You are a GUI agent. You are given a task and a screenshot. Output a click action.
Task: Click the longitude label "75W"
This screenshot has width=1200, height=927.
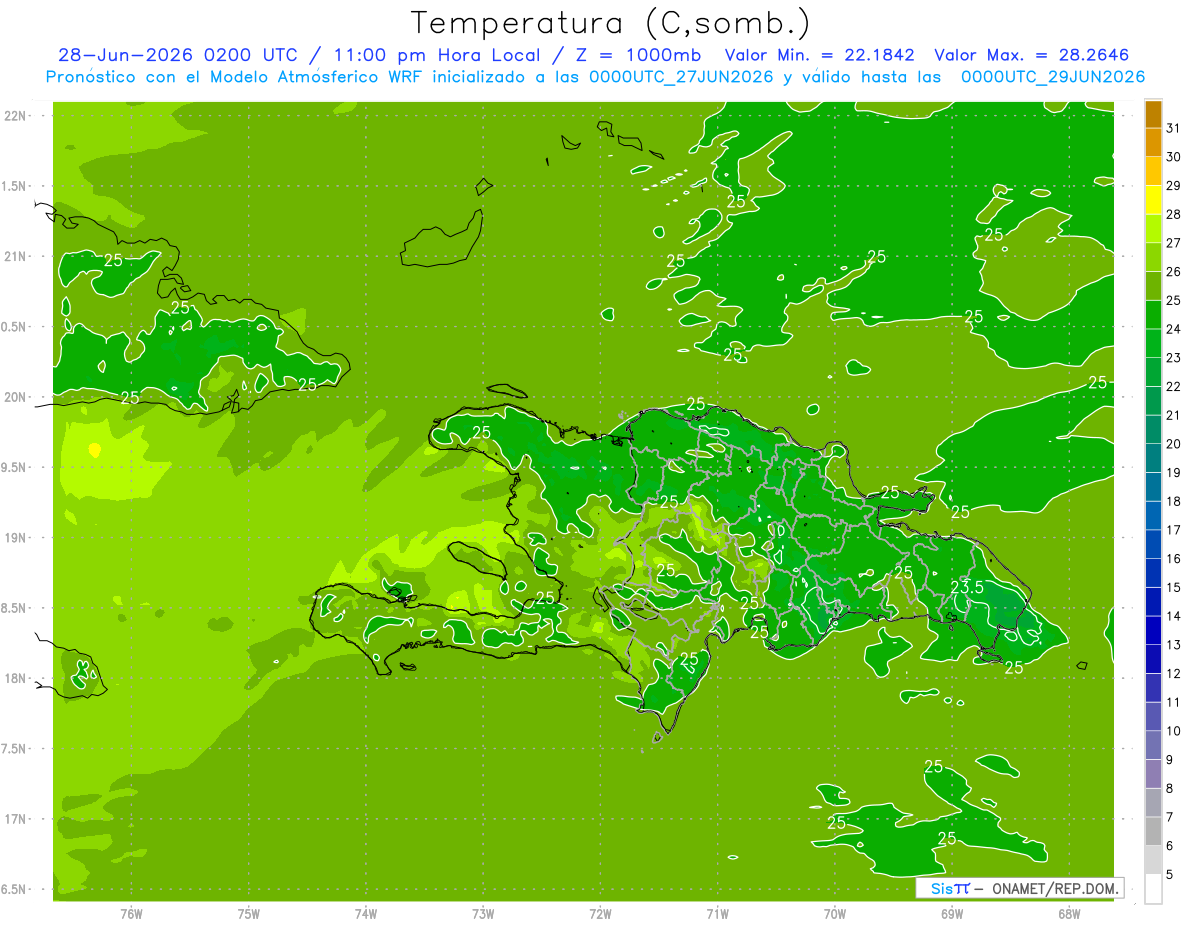[x=249, y=913]
